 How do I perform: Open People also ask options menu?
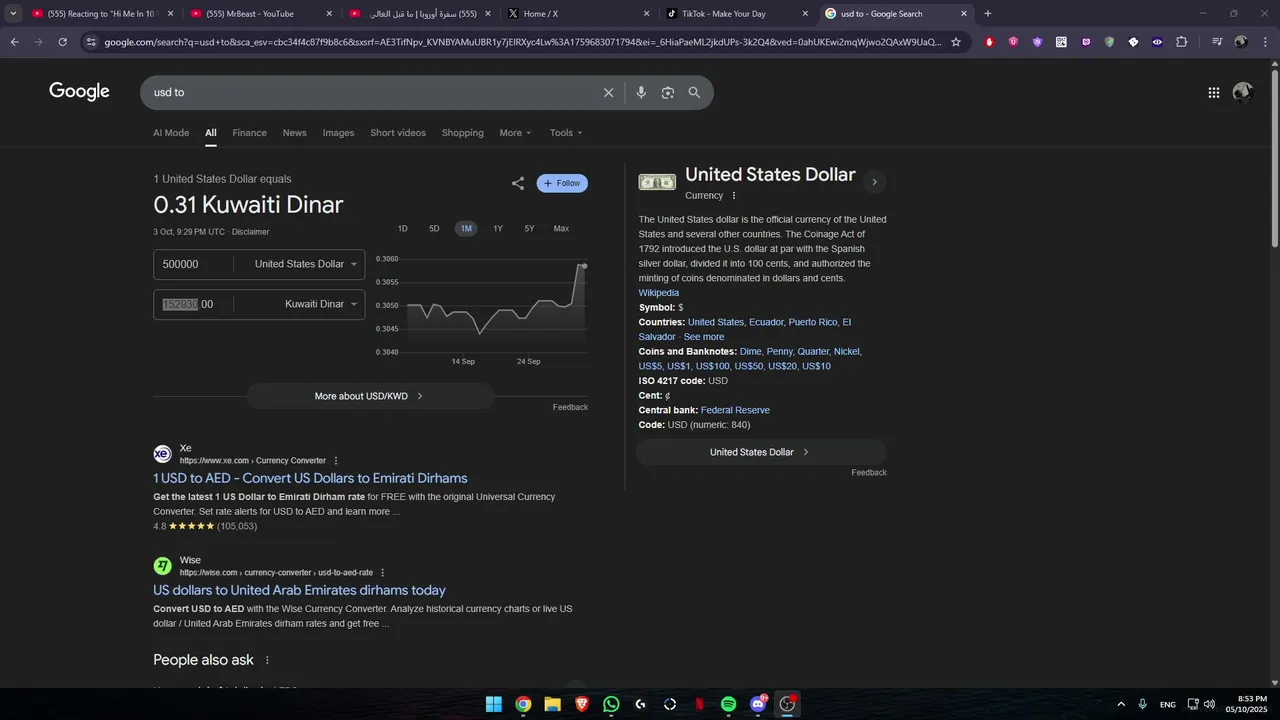tap(267, 661)
